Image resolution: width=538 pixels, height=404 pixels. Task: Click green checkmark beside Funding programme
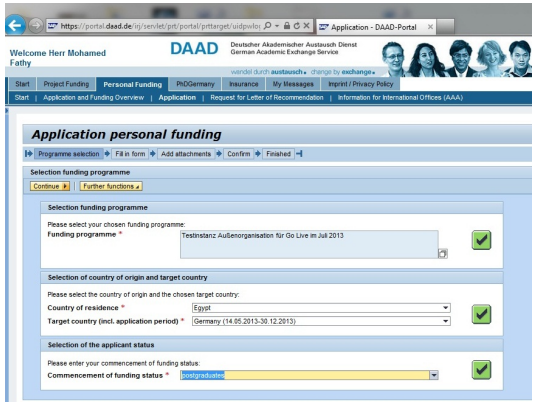481,240
